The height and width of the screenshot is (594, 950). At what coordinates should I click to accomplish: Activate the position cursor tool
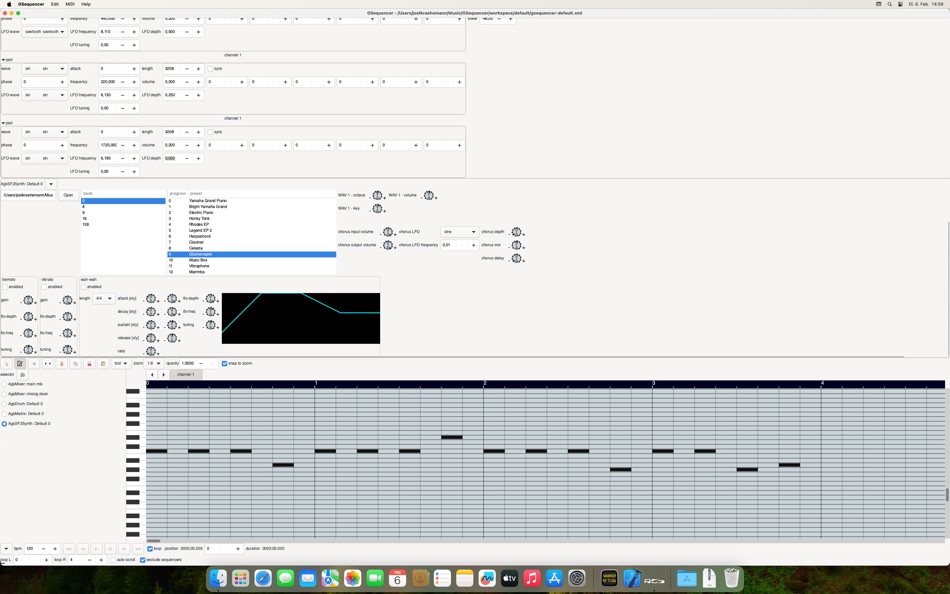[x=6, y=363]
